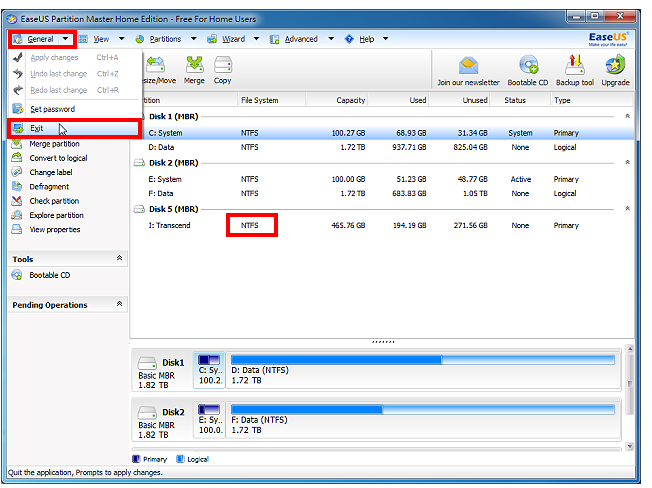Viewport: 652px width, 488px height.
Task: Click Explore partition operation
Action: (57, 215)
